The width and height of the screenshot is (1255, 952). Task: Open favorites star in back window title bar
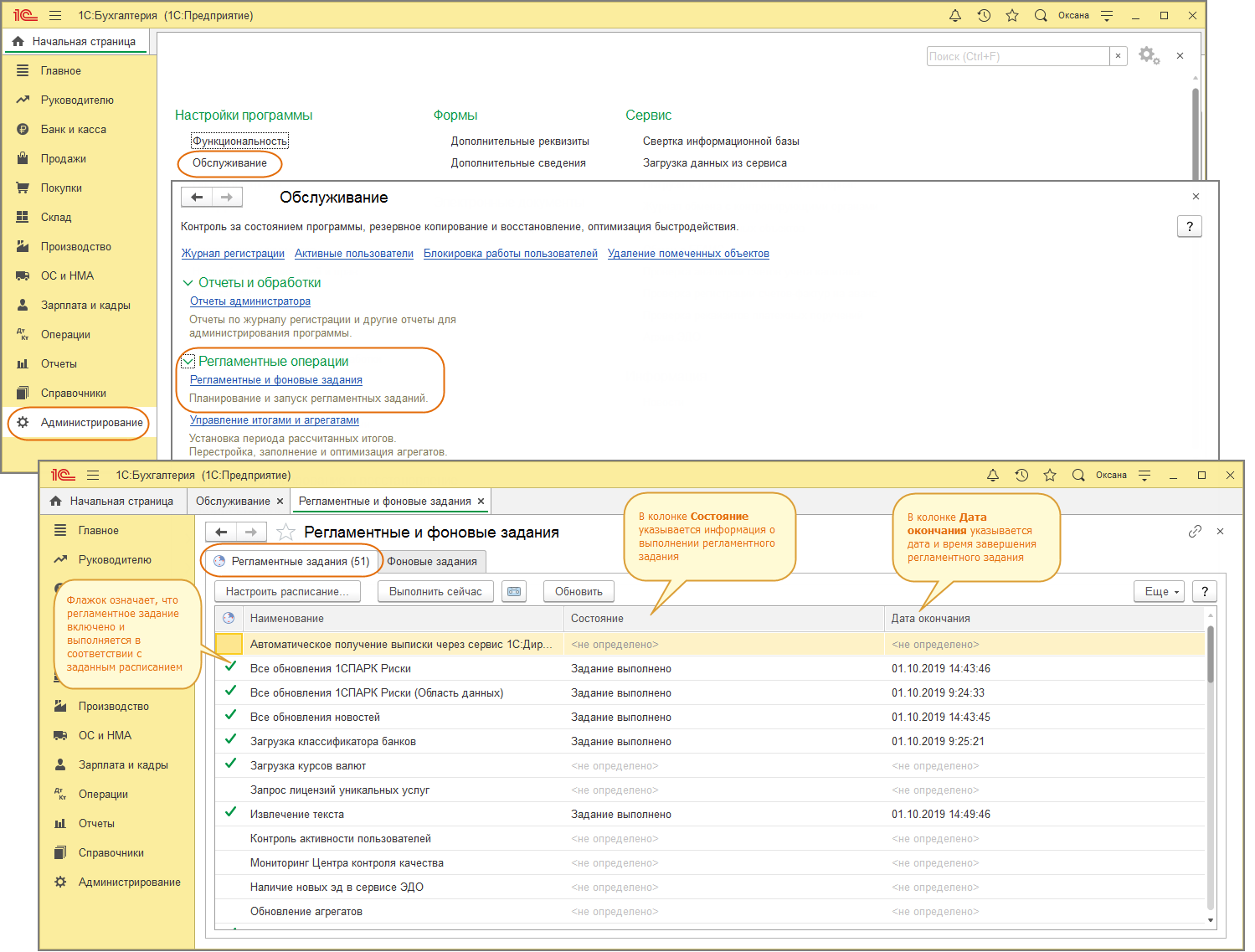click(1012, 15)
